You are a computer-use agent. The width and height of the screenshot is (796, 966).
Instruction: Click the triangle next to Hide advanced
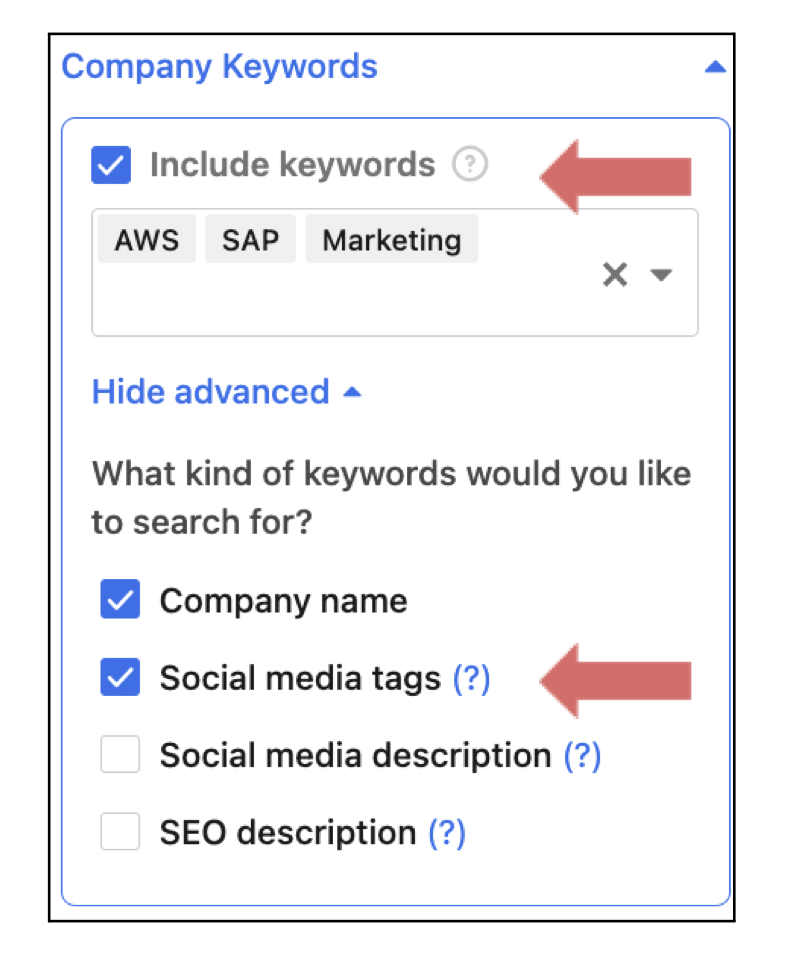pyautogui.click(x=351, y=392)
